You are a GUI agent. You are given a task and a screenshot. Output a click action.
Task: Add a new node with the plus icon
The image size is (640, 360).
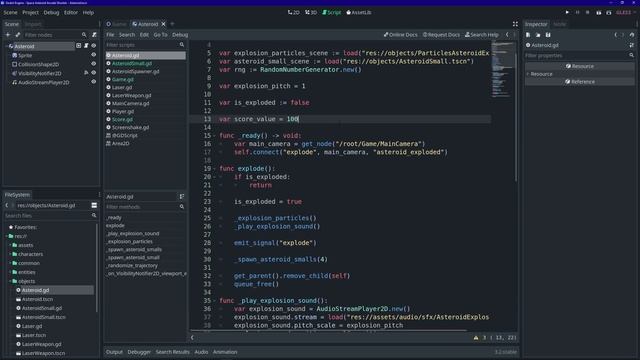coord(8,35)
